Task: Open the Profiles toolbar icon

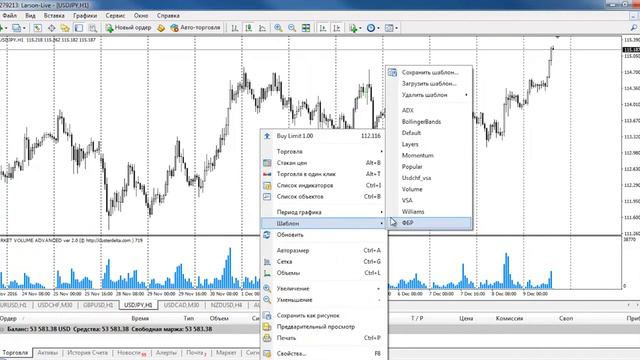Action: (x=16, y=28)
